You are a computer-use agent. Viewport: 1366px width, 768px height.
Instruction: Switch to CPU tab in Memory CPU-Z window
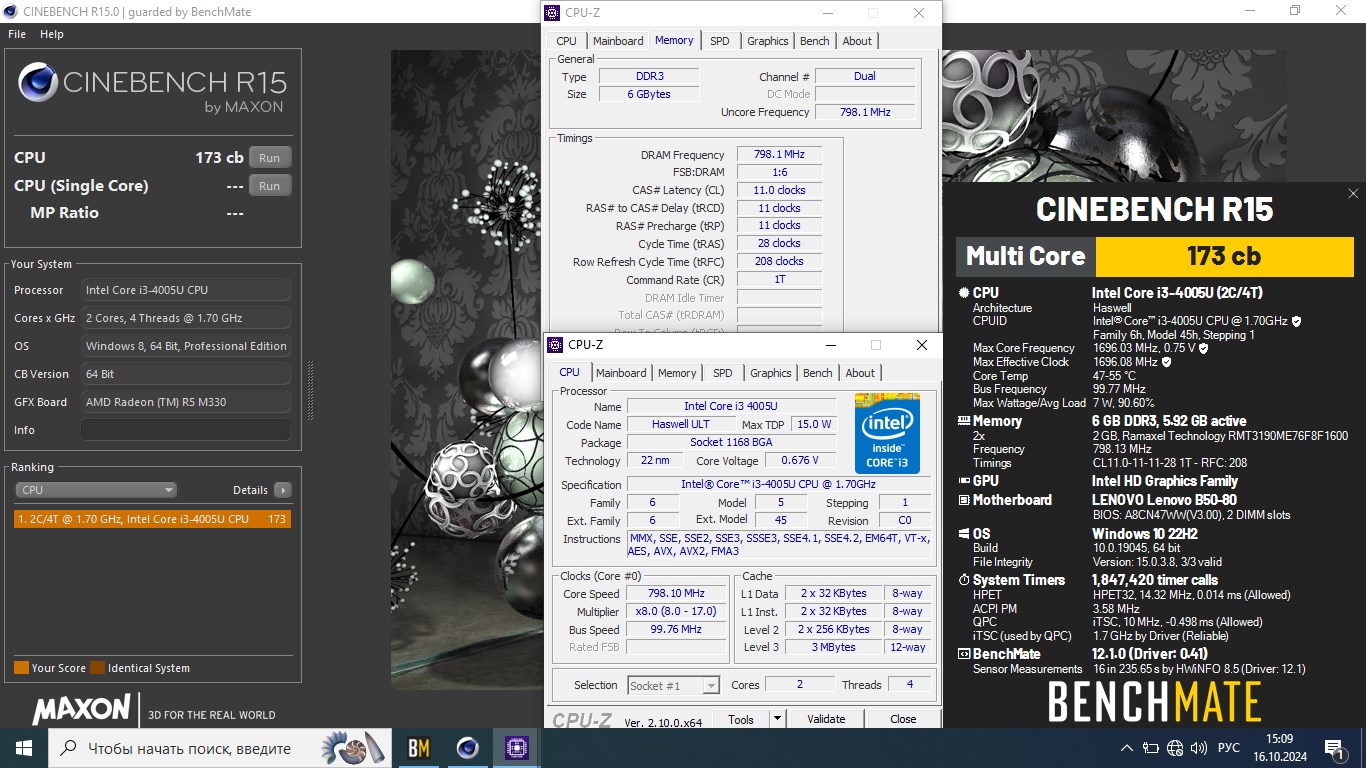click(x=566, y=41)
